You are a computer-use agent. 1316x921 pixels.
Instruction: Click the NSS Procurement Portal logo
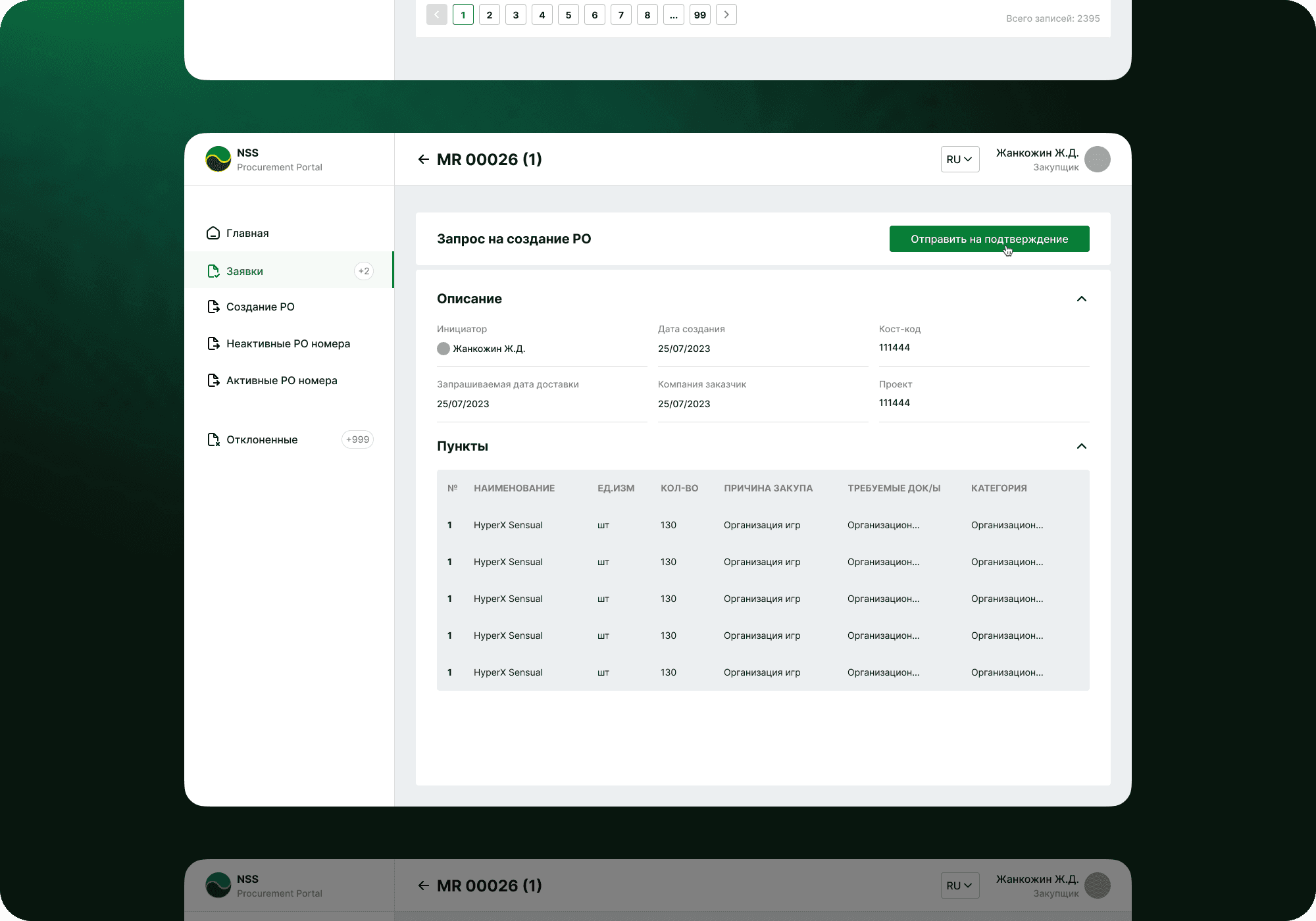click(218, 159)
